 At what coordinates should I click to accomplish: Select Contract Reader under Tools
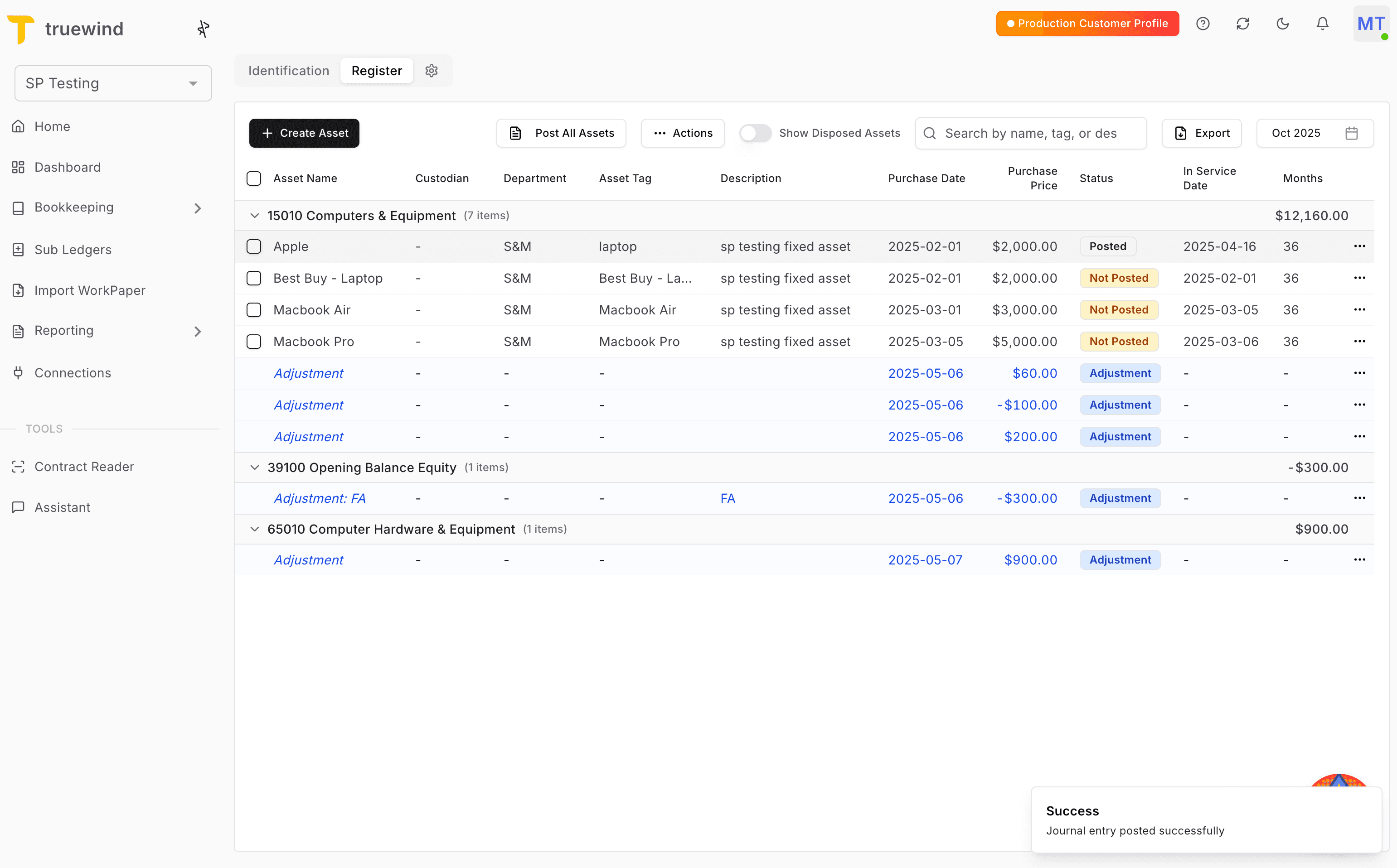coord(84,466)
